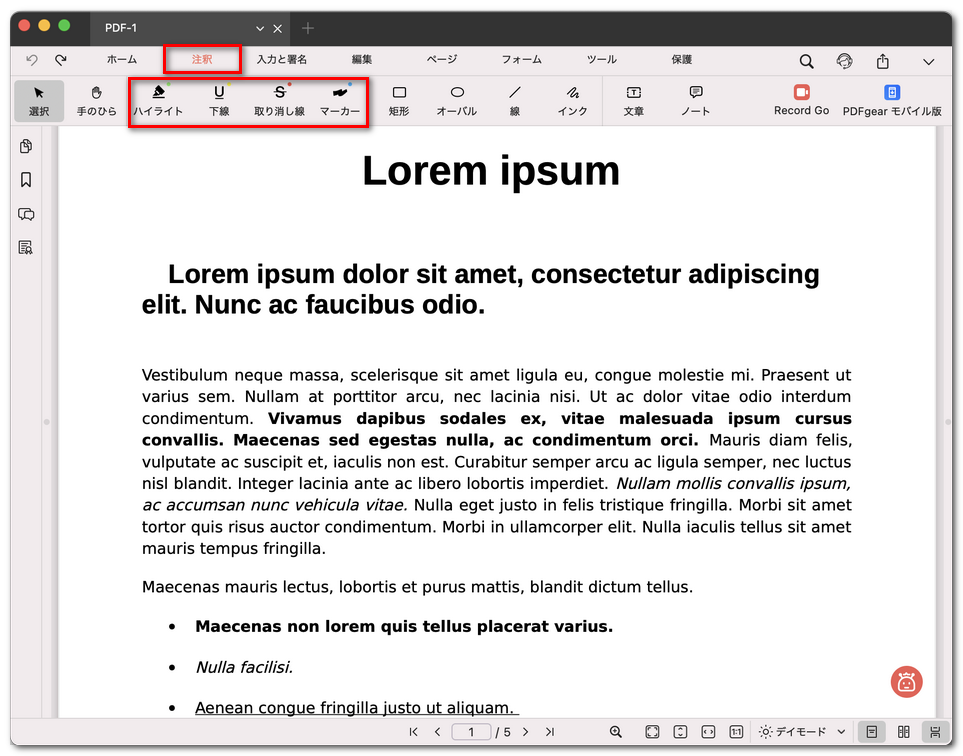
Task: Open the デイモード display mode dropdown
Action: (803, 732)
